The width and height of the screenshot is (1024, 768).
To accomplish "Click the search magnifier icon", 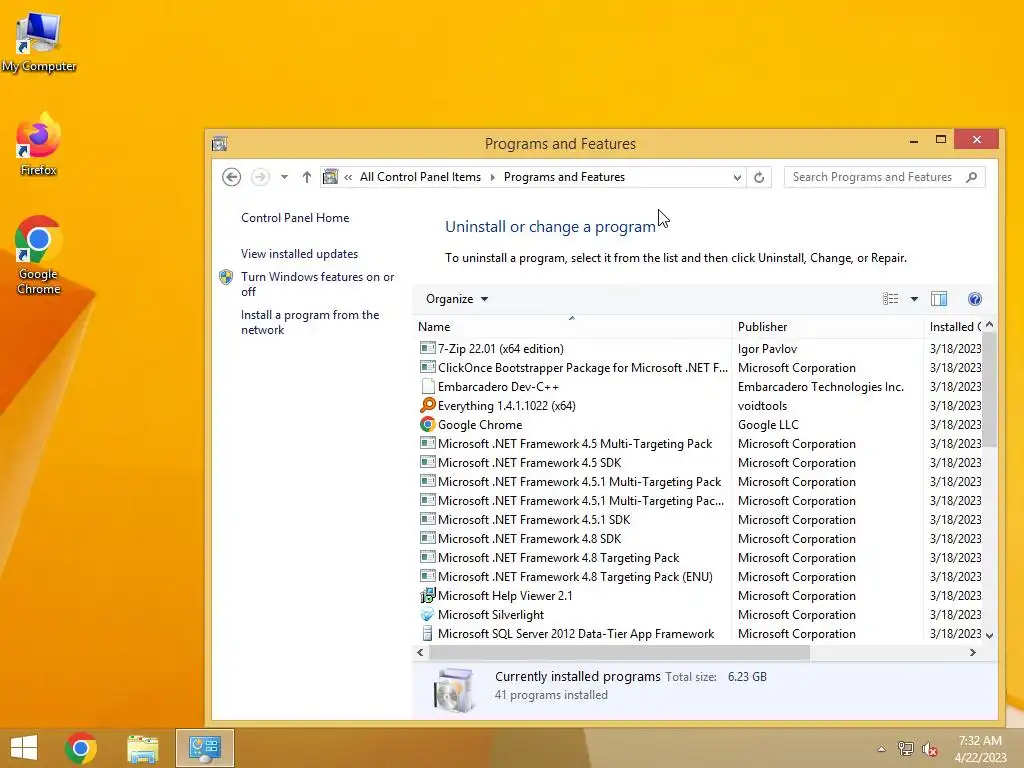I will pos(971,177).
